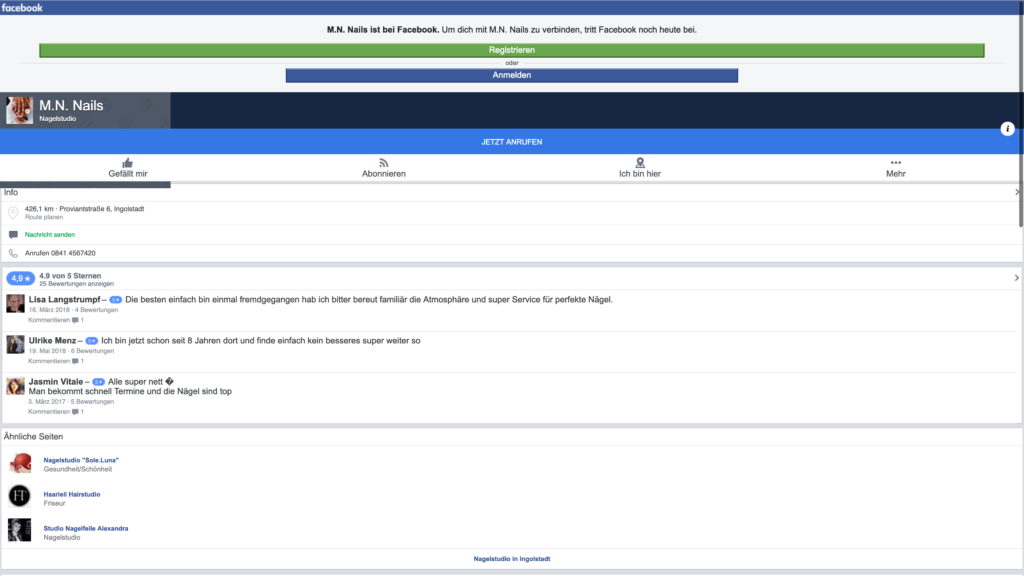This screenshot has height=576, width=1024.
Task: Click the Abonnieren feed icon
Action: coord(383,163)
